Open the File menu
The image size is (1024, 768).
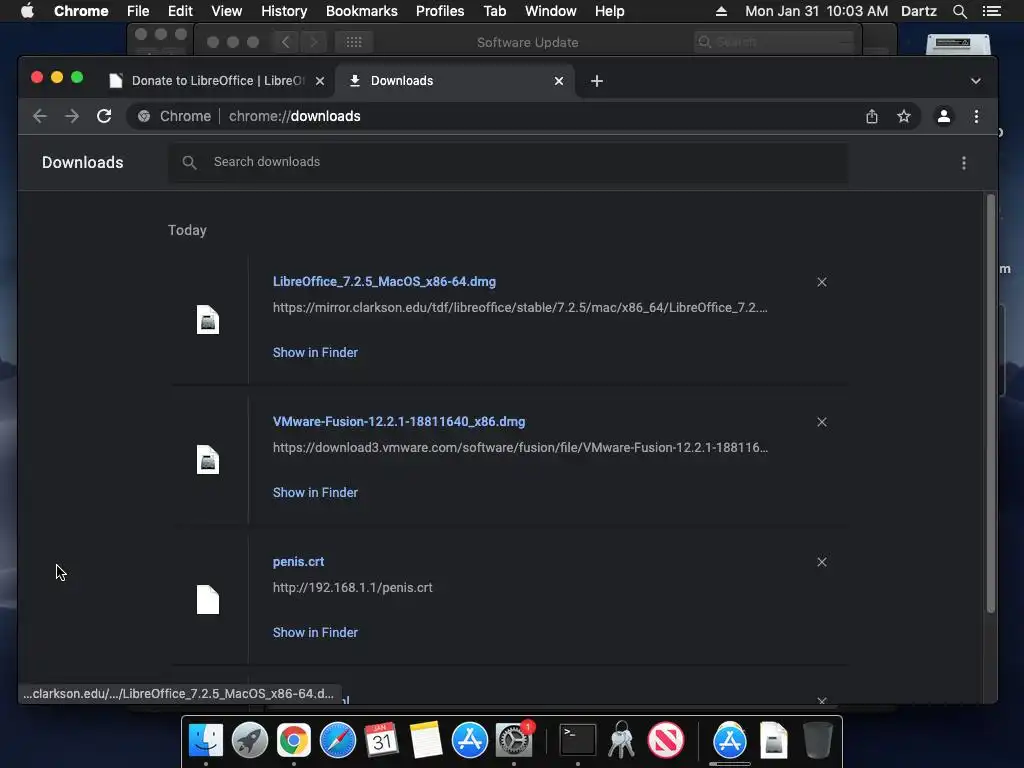[x=138, y=11]
